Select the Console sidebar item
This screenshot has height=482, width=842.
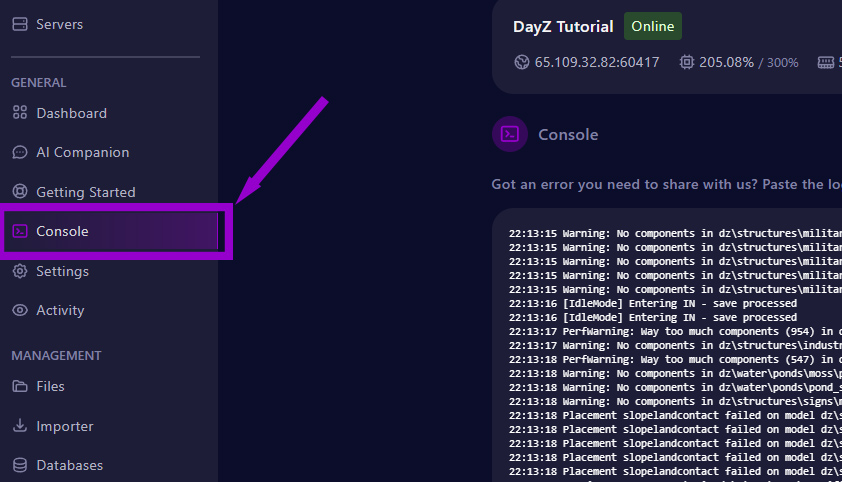coord(111,231)
